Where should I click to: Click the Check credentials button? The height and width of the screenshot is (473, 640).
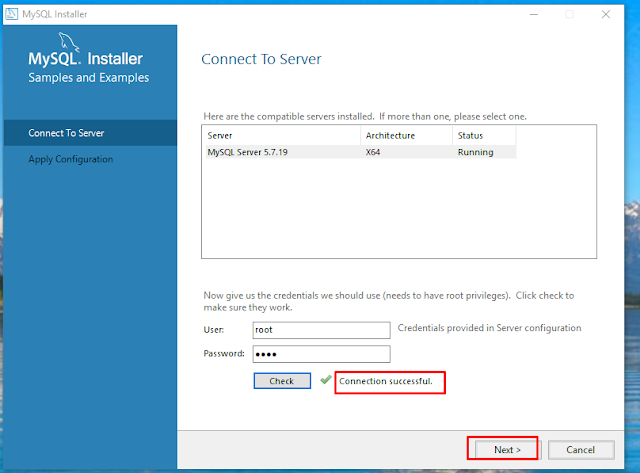(282, 381)
